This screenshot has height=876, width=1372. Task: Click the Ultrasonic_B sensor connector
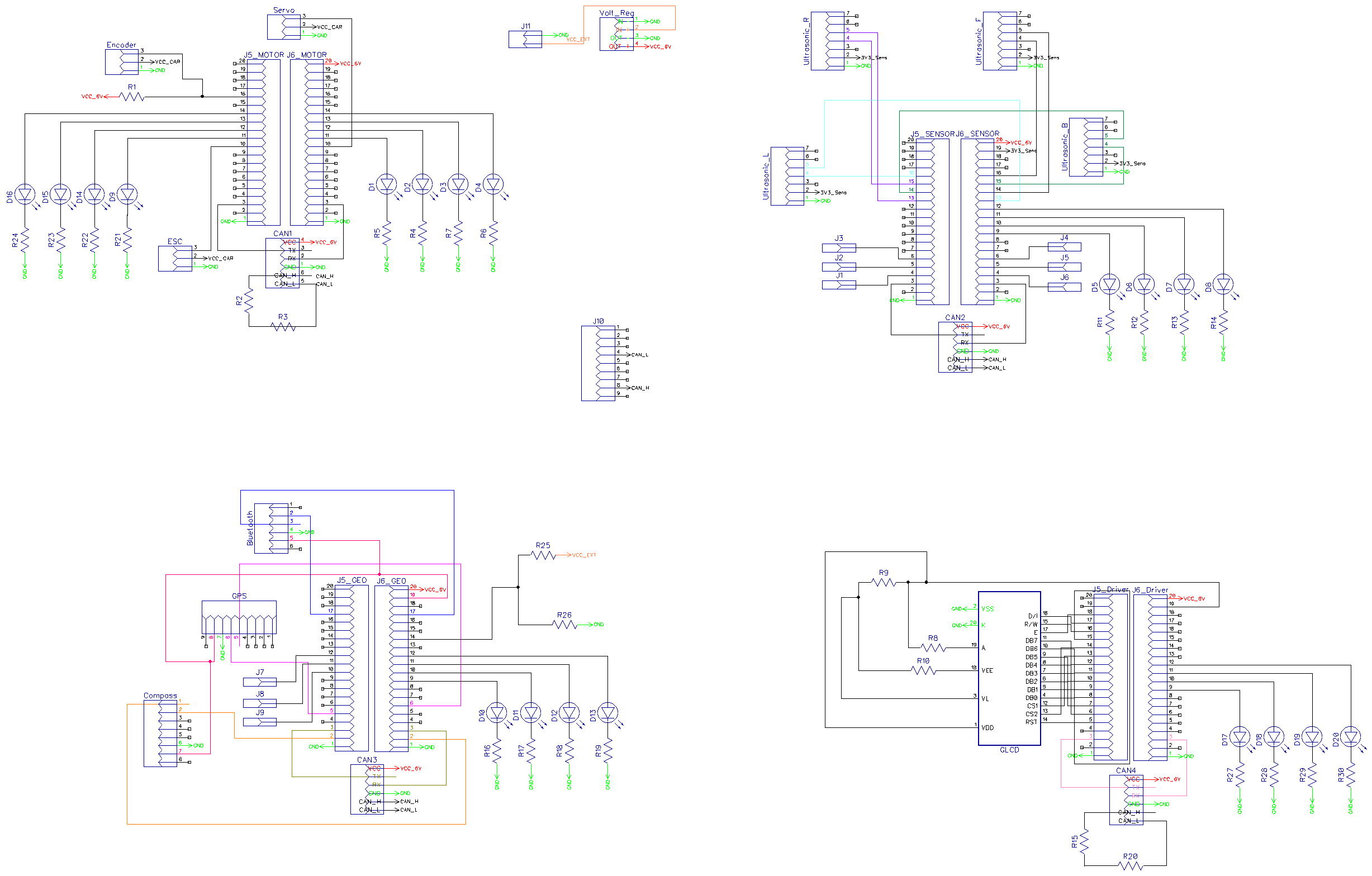click(x=1086, y=147)
